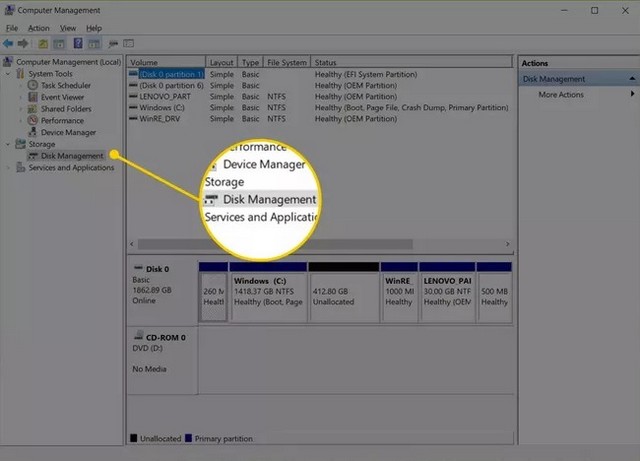Click the Forward arrow in the toolbar
Screen dimensions: 640x461
pos(24,45)
